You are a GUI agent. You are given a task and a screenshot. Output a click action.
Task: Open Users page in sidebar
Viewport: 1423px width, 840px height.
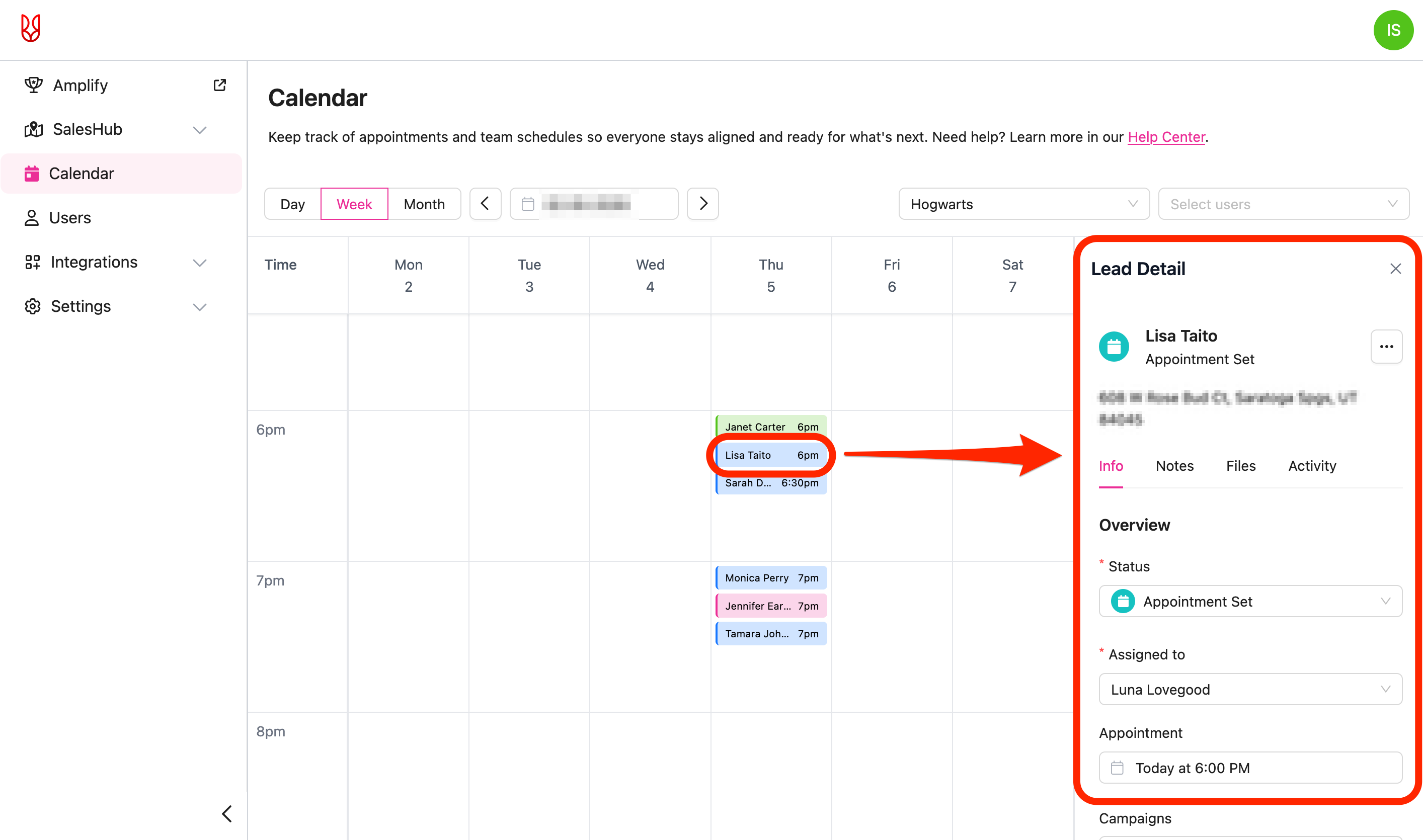pyautogui.click(x=69, y=218)
